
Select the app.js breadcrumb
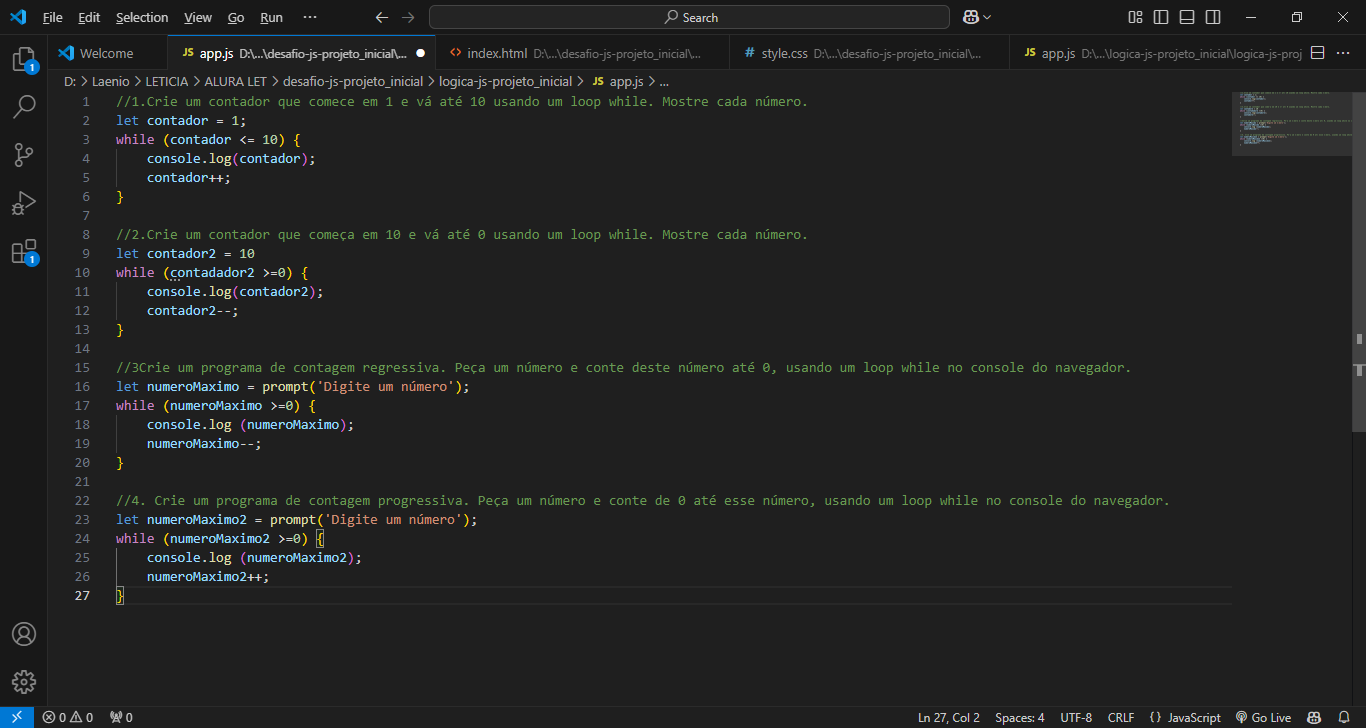617,81
